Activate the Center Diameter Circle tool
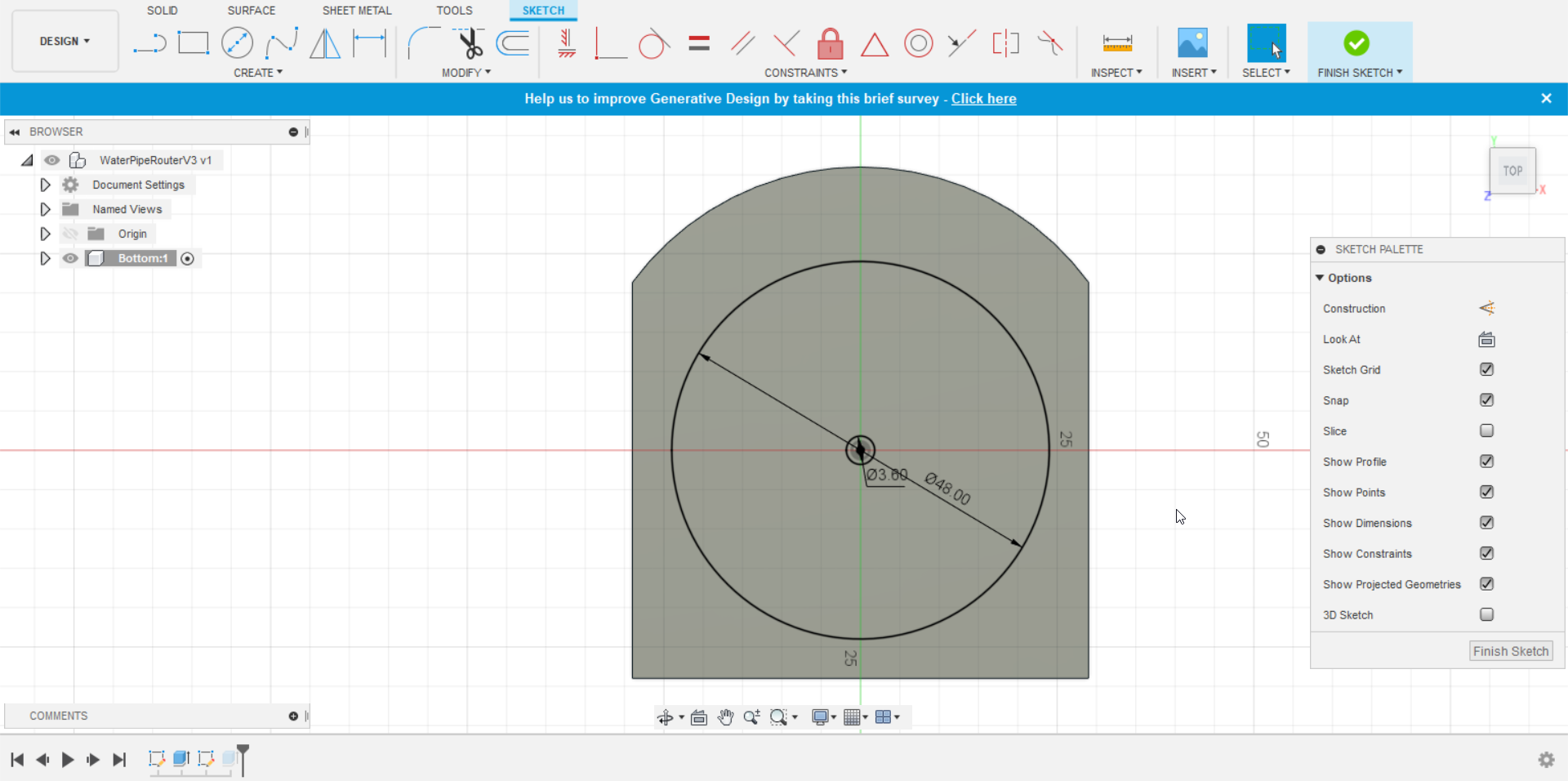The image size is (1568, 781). pyautogui.click(x=237, y=43)
